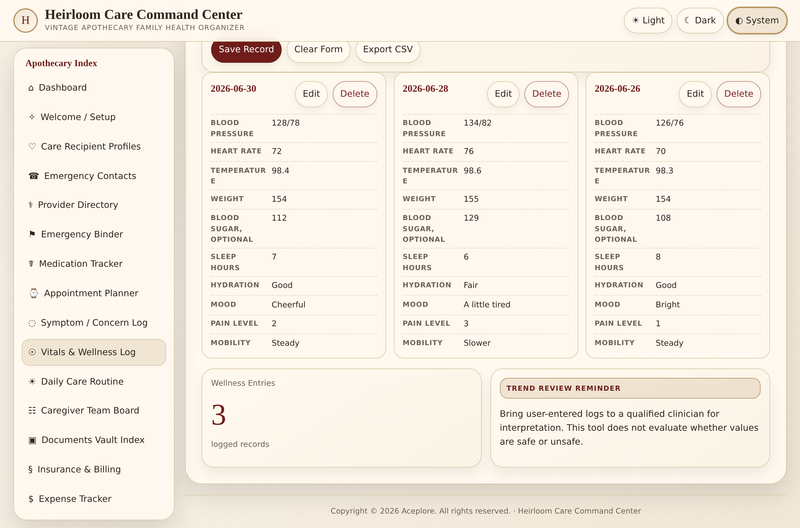Click the Provider Directory medical staff icon
The image size is (800, 528).
[30, 205]
